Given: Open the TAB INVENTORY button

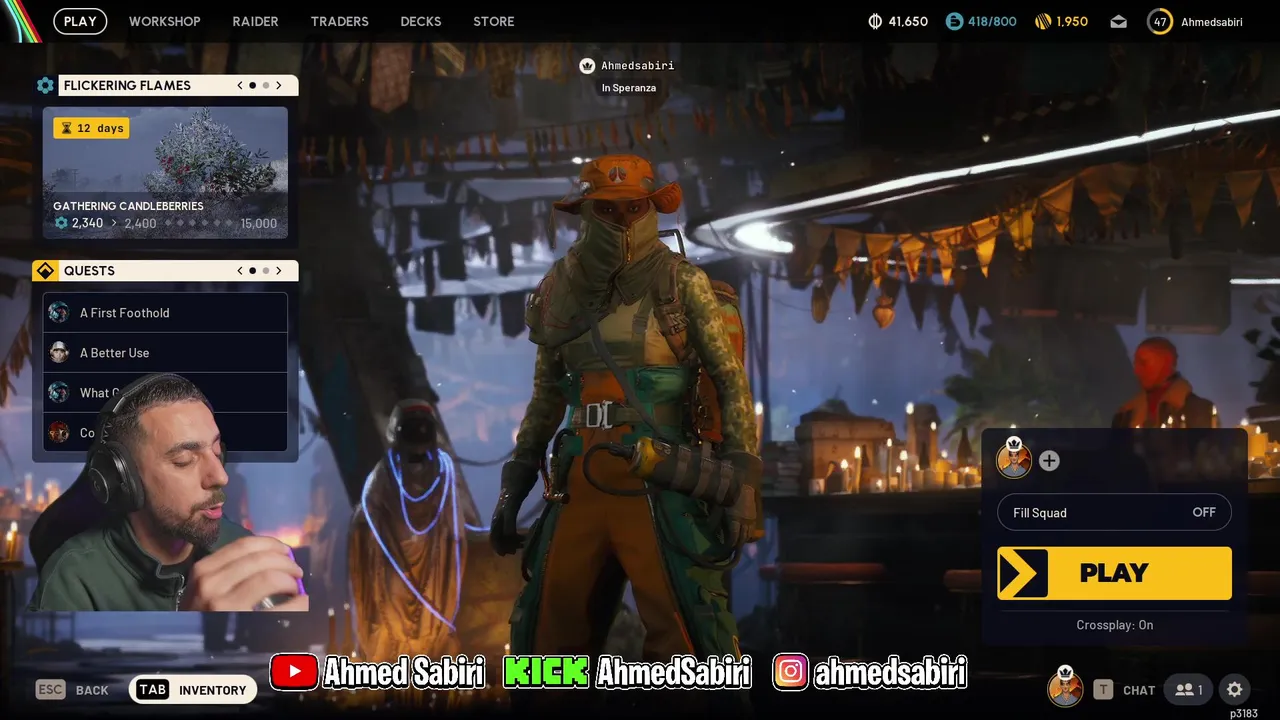Looking at the screenshot, I should [192, 690].
